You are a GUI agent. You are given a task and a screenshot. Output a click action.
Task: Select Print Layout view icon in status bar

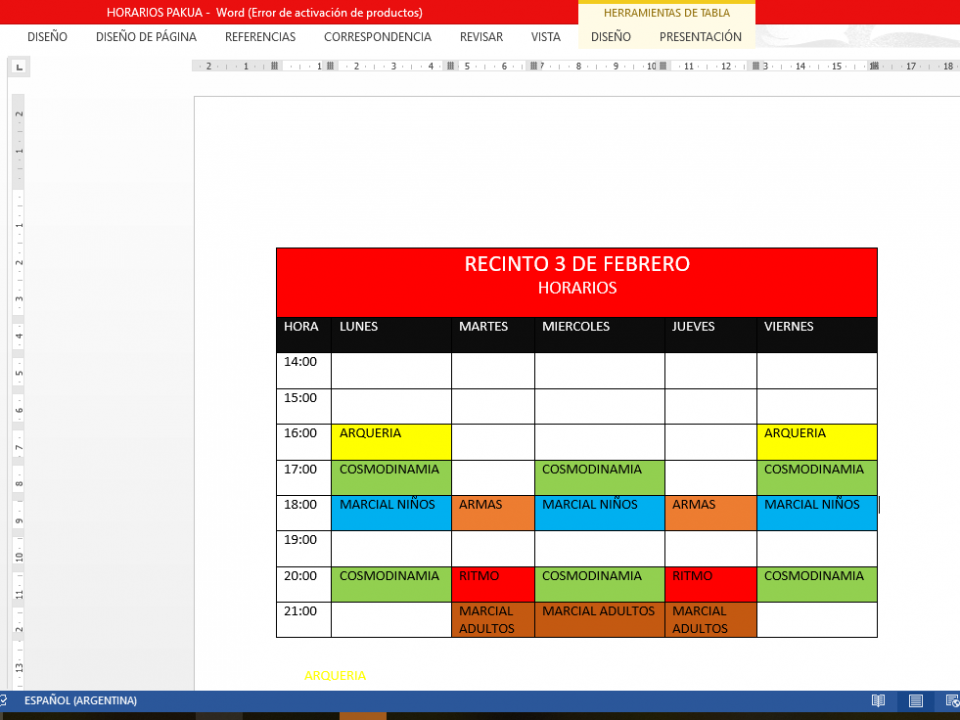click(915, 700)
